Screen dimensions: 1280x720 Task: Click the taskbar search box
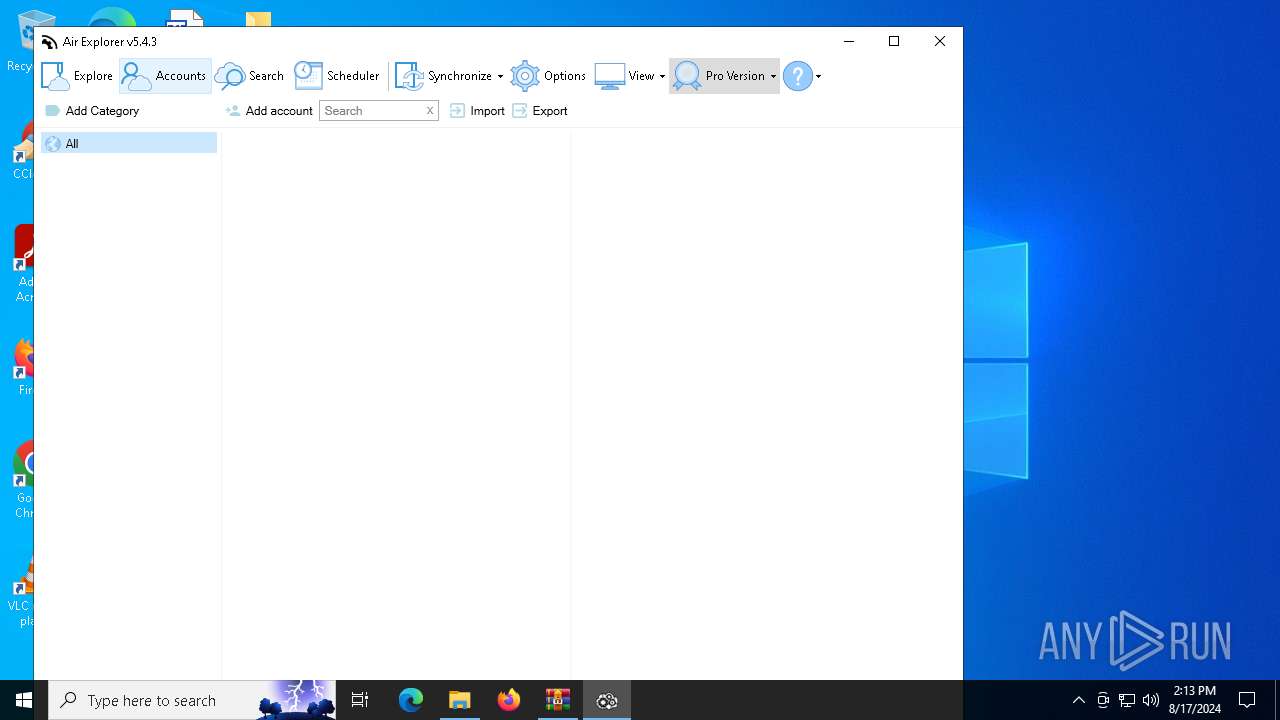click(192, 700)
